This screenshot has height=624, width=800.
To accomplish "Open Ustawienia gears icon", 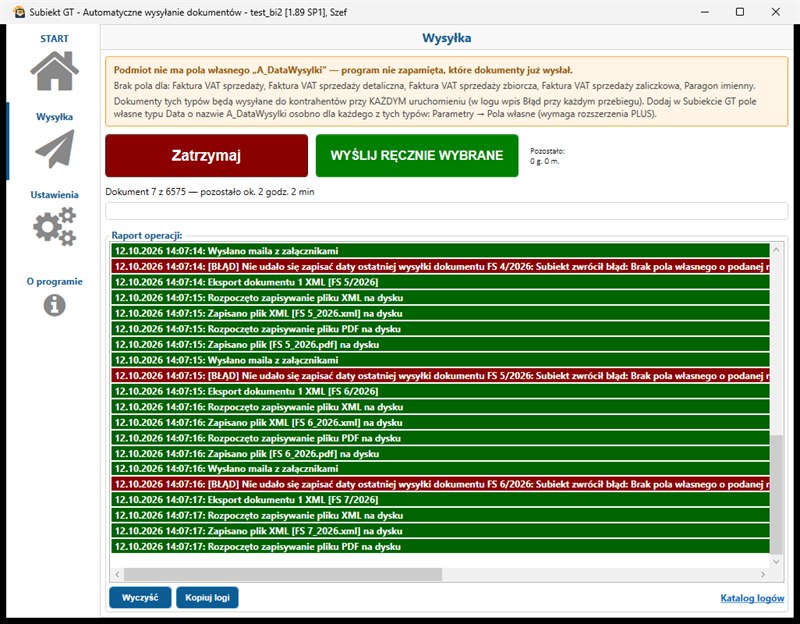I will point(55,227).
